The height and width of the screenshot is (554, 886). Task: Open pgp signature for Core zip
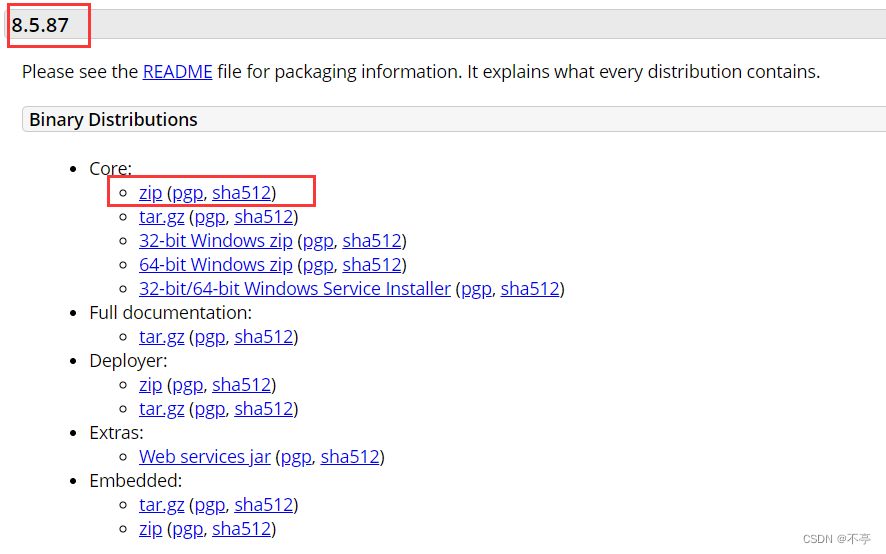188,193
